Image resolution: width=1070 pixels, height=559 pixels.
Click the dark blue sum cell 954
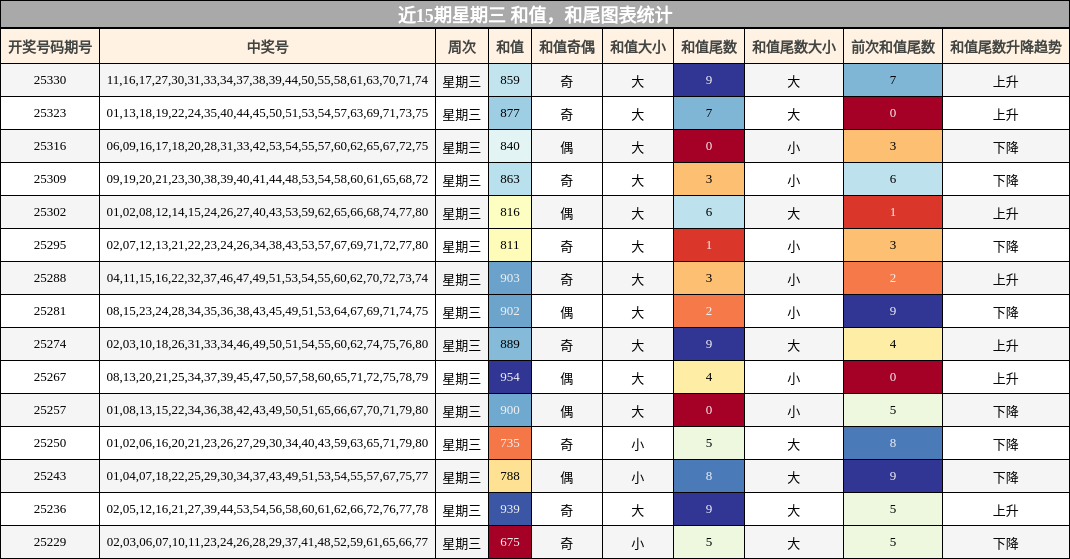click(510, 377)
